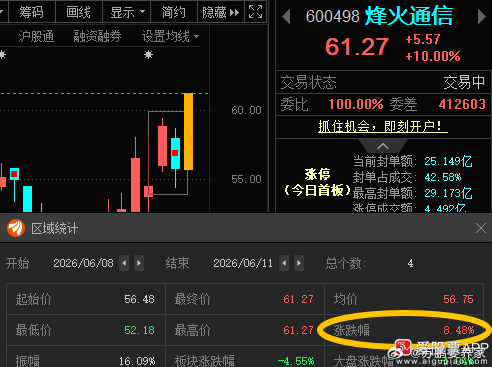Click the 委差 value 412603
Image resolution: width=492 pixels, height=367 pixels.
tap(462, 104)
